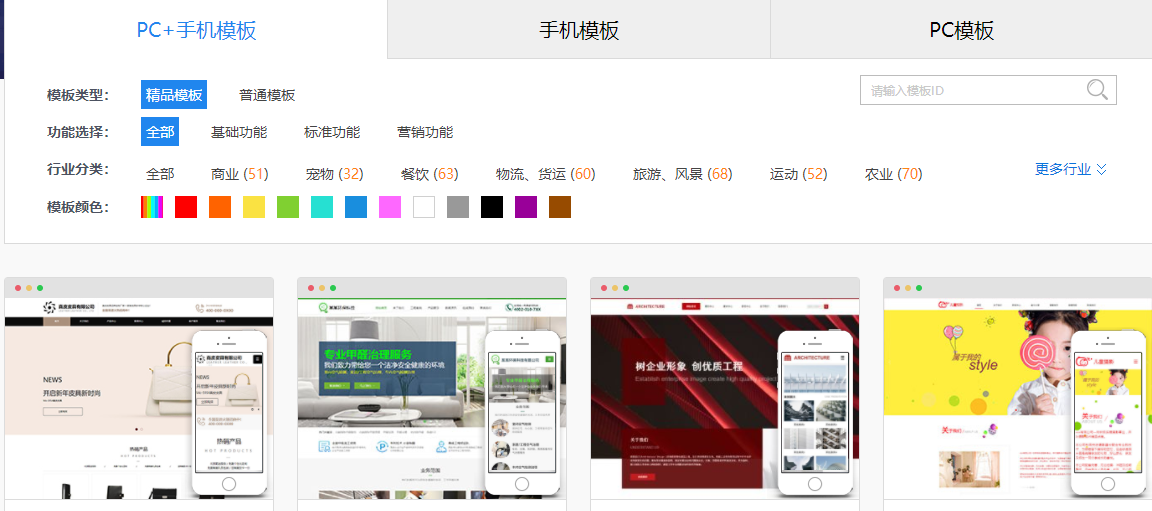
Task: Select 精品模板 template type
Action: click(174, 95)
